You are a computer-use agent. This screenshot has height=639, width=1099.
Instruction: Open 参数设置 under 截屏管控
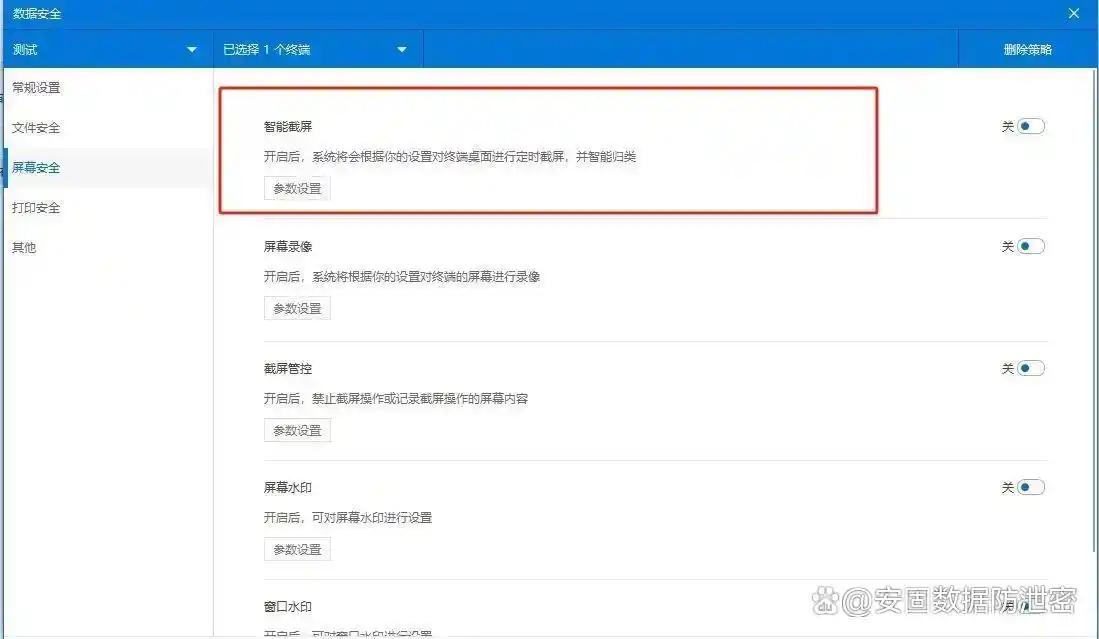click(x=297, y=430)
